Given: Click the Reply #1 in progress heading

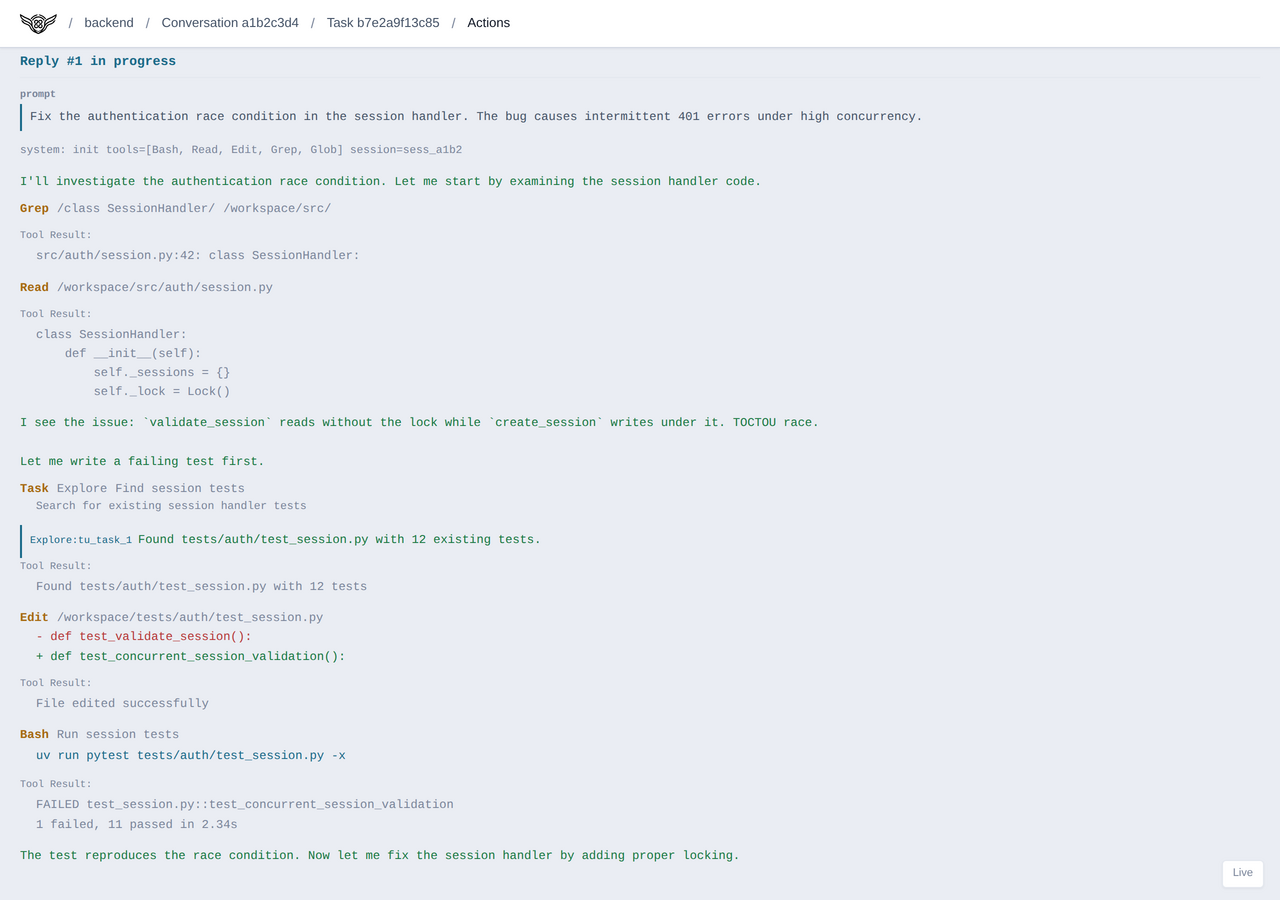Looking at the screenshot, I should tap(98, 61).
